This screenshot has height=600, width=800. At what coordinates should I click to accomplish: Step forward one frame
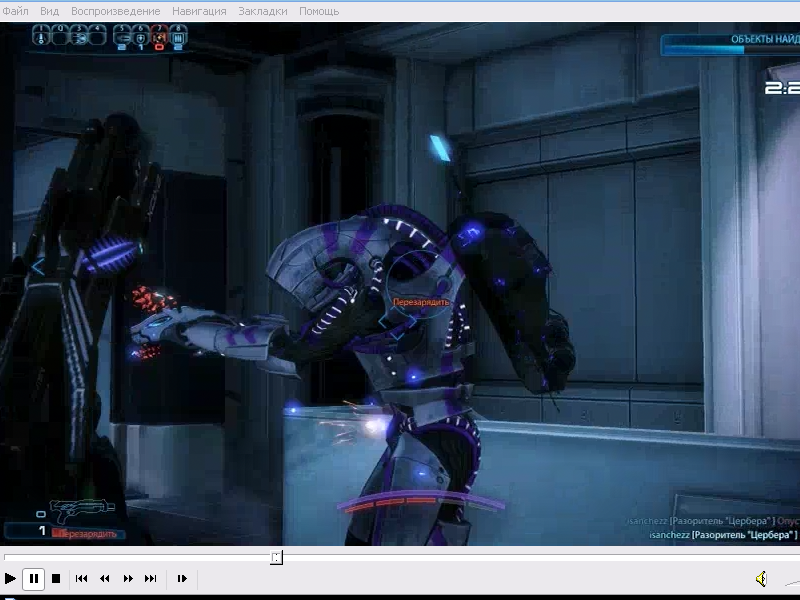coord(182,579)
